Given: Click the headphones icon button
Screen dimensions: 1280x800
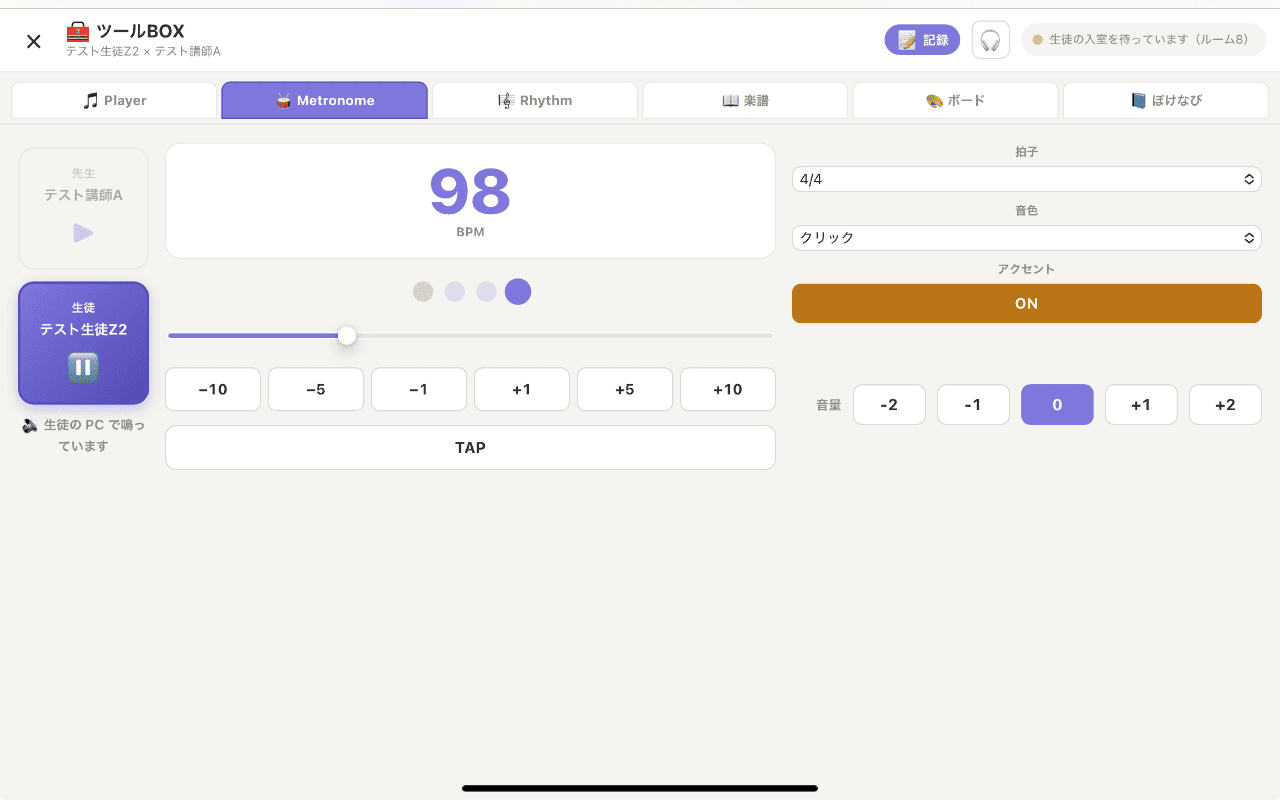Looking at the screenshot, I should point(990,40).
